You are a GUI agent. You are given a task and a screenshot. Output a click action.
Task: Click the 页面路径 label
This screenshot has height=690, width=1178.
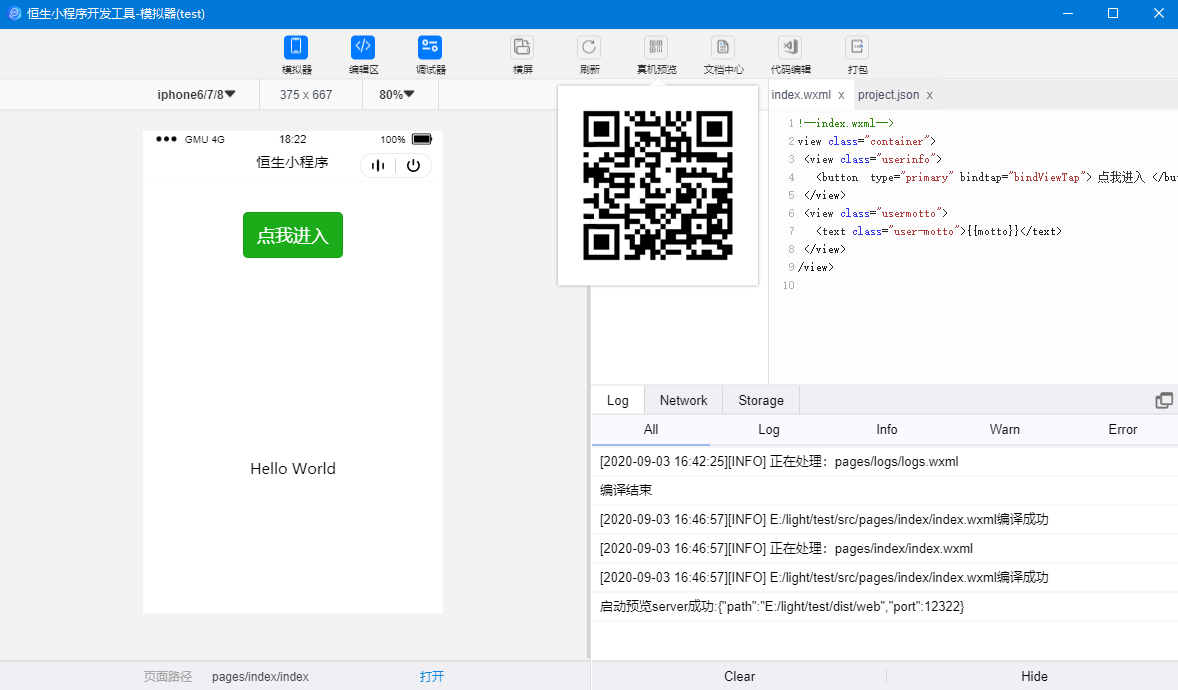(x=168, y=676)
